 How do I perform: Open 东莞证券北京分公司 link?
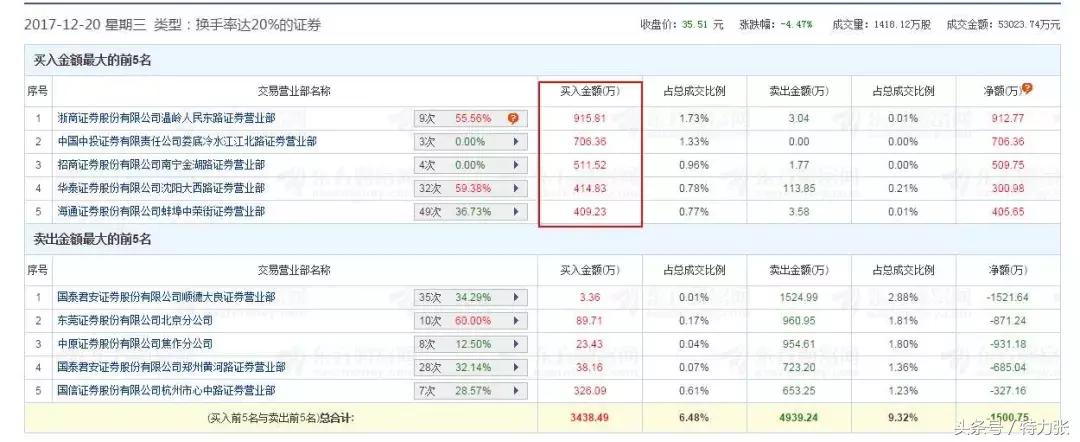pyautogui.click(x=135, y=321)
